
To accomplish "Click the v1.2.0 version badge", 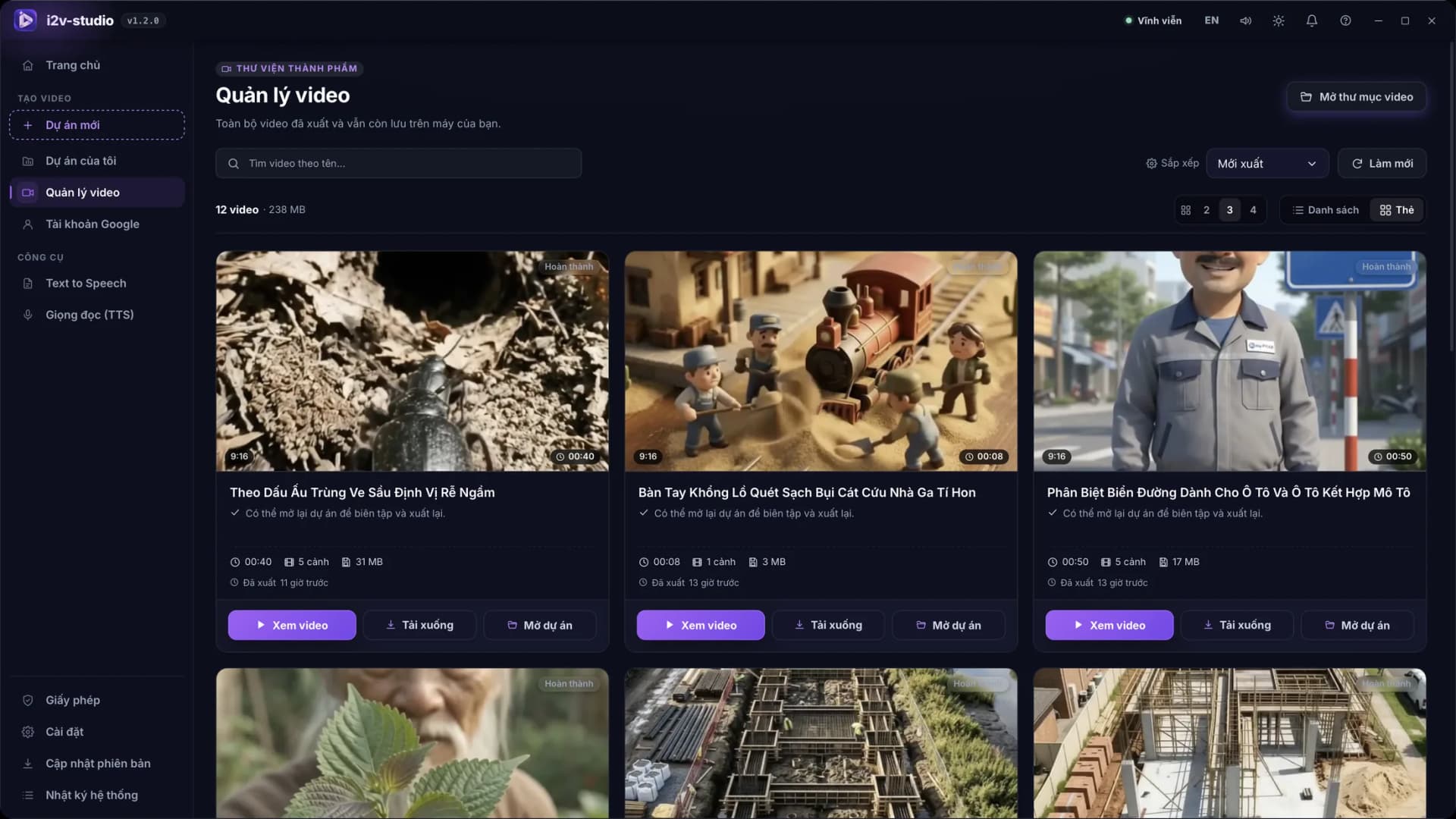I will point(143,20).
